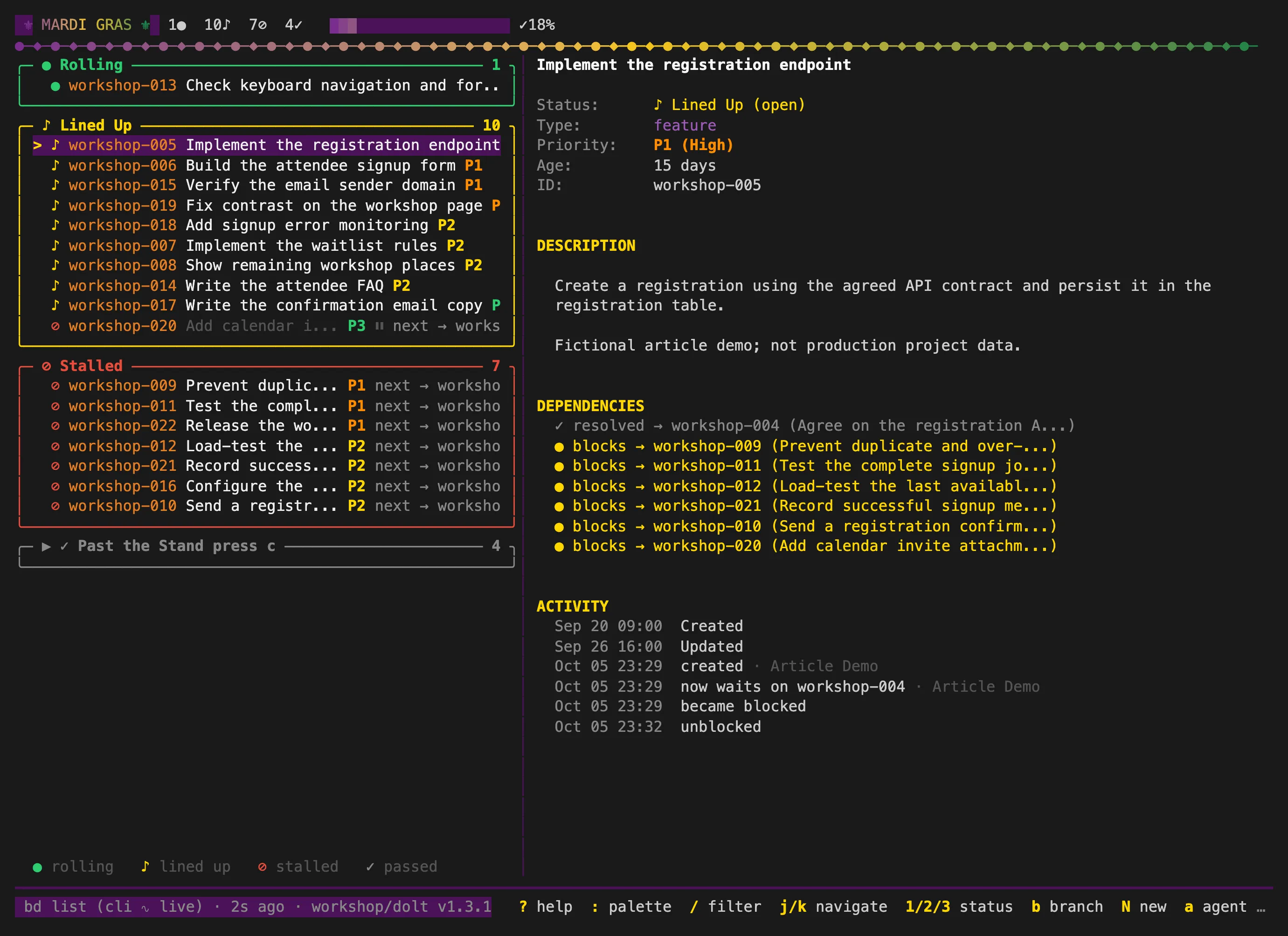Viewport: 1288px width, 936px height.
Task: Select workshop-007 Implement the waitlist rules
Action: click(266, 246)
